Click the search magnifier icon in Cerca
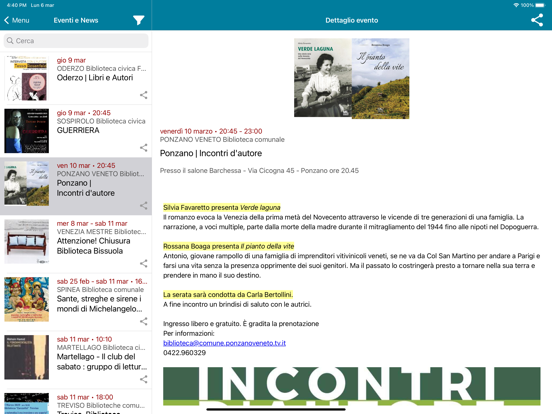This screenshot has width=552, height=414. [x=10, y=41]
